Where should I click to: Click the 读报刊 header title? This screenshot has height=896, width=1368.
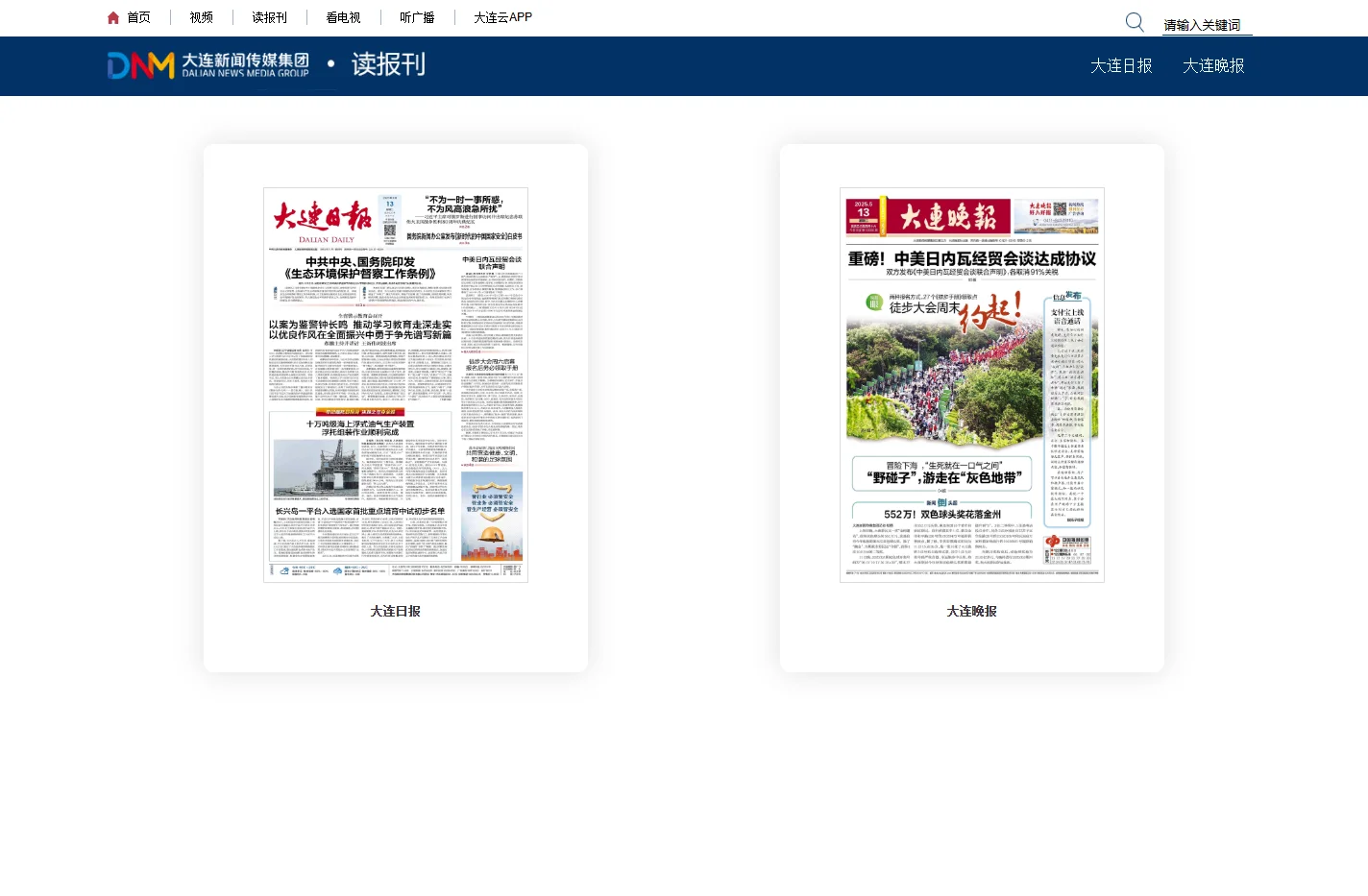pos(388,64)
